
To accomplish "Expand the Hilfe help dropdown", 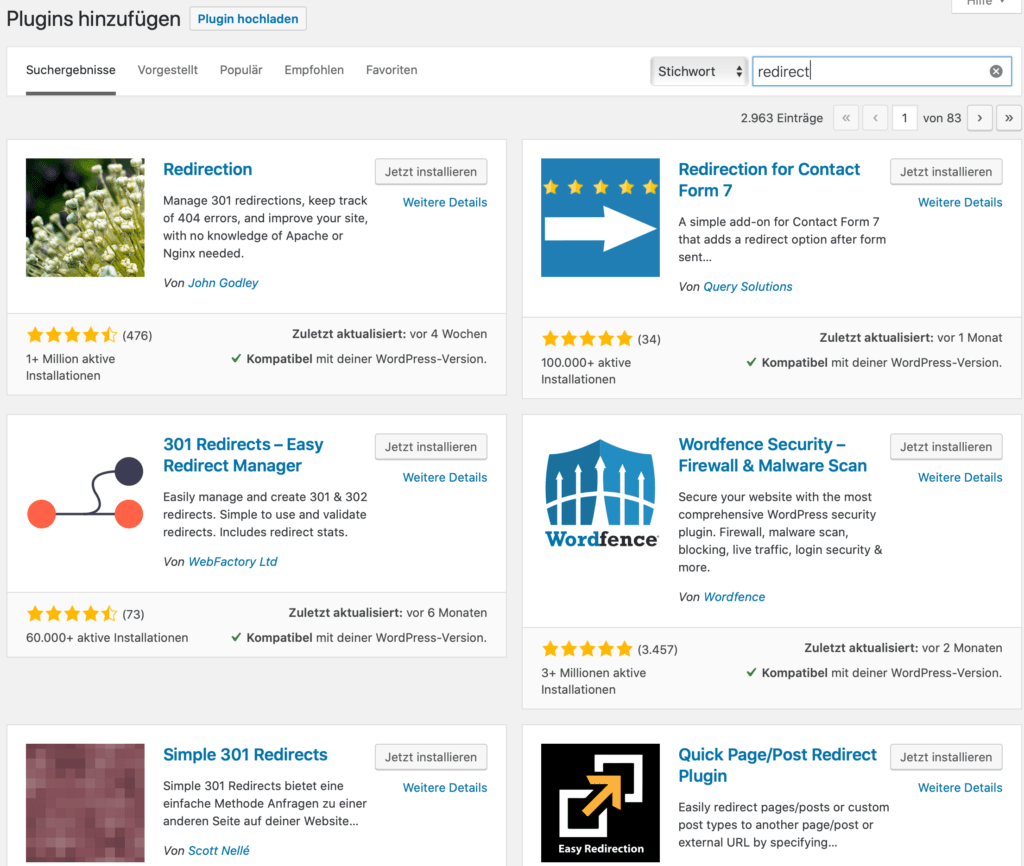I will point(985,4).
